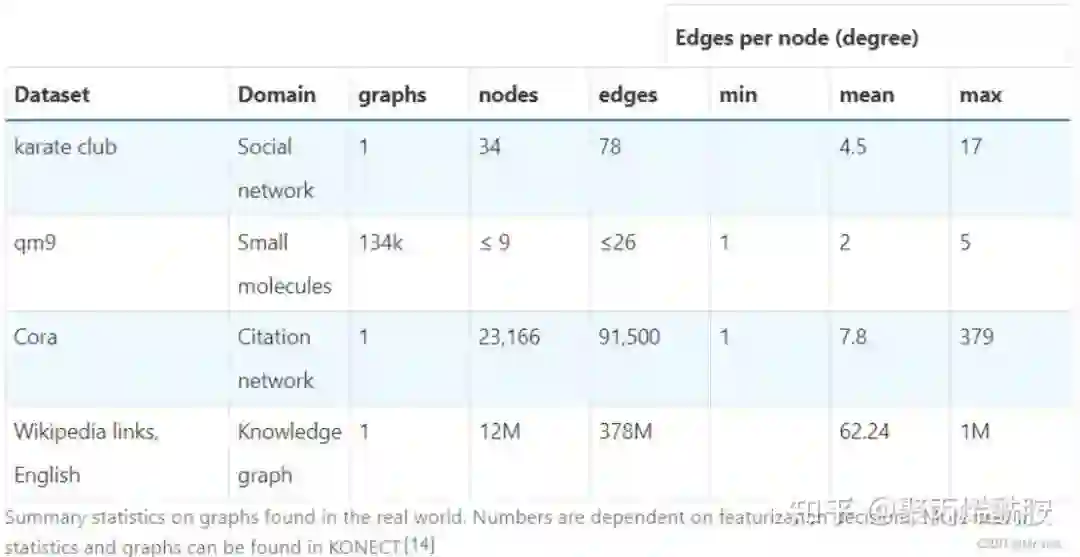The image size is (1080, 557).
Task: Click the Wikipedia links, English cell
Action: coord(85,452)
